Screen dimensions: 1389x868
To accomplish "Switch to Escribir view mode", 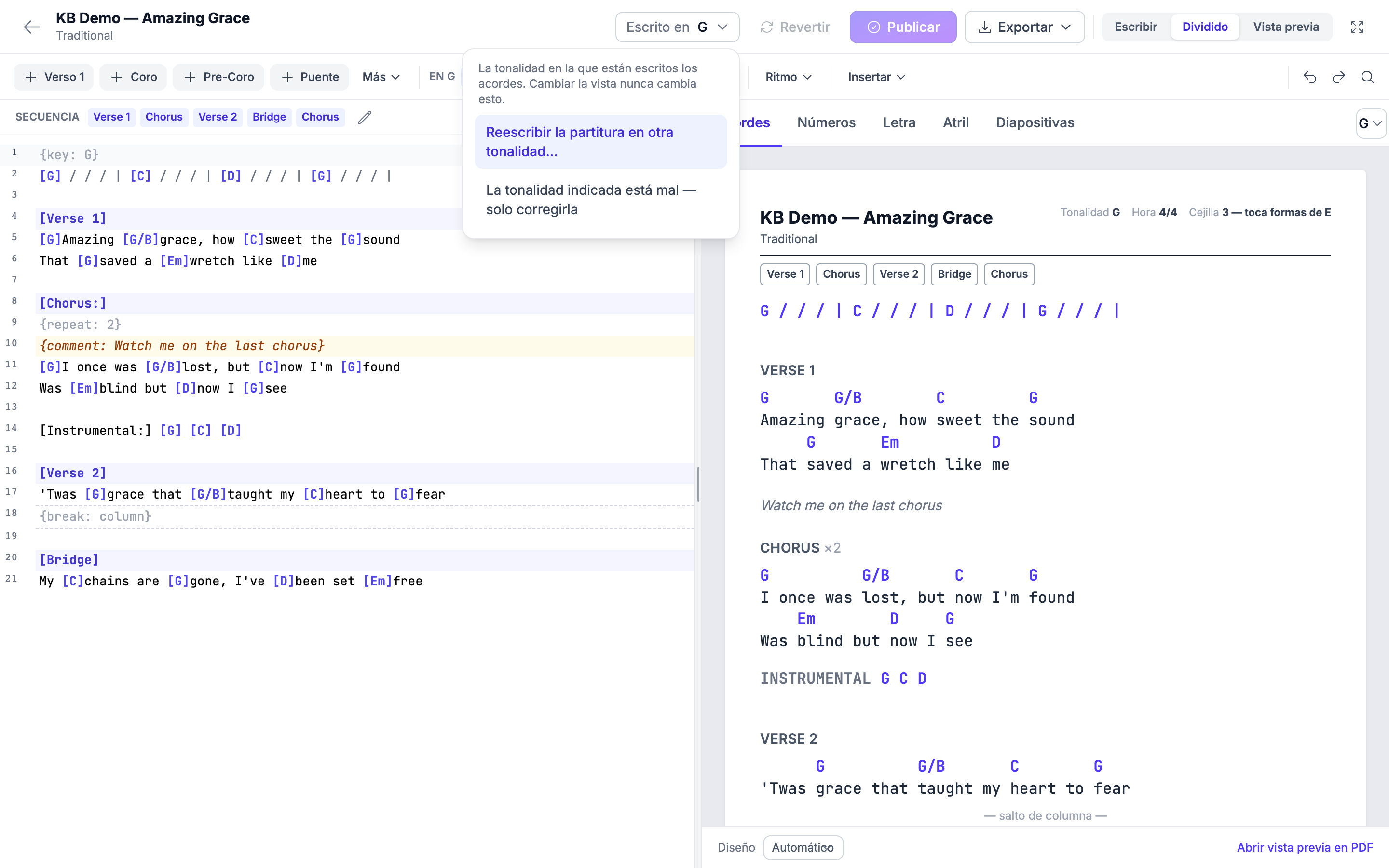I will 1135,27.
